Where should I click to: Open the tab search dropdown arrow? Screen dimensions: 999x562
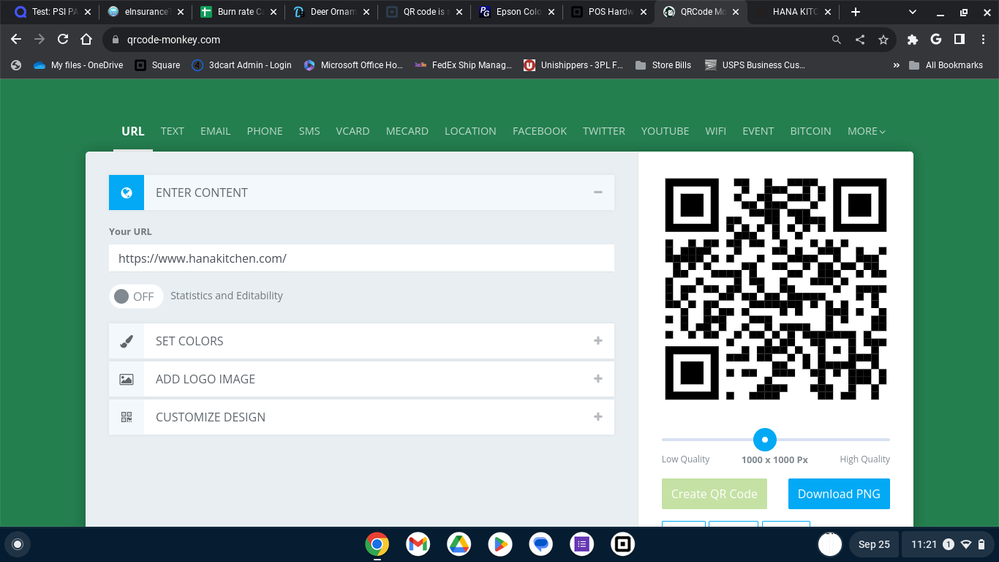pos(912,11)
